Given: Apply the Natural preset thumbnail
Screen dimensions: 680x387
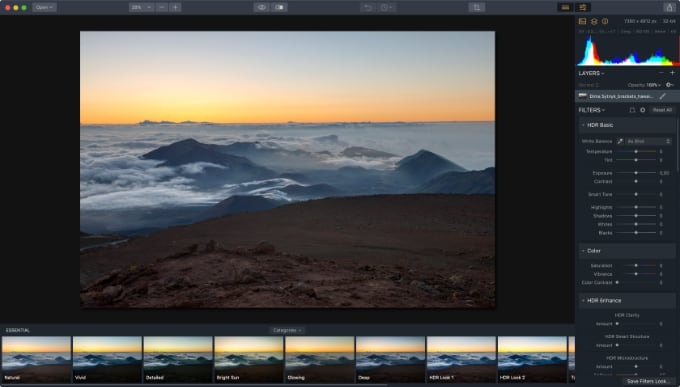Looking at the screenshot, I should click(36, 360).
